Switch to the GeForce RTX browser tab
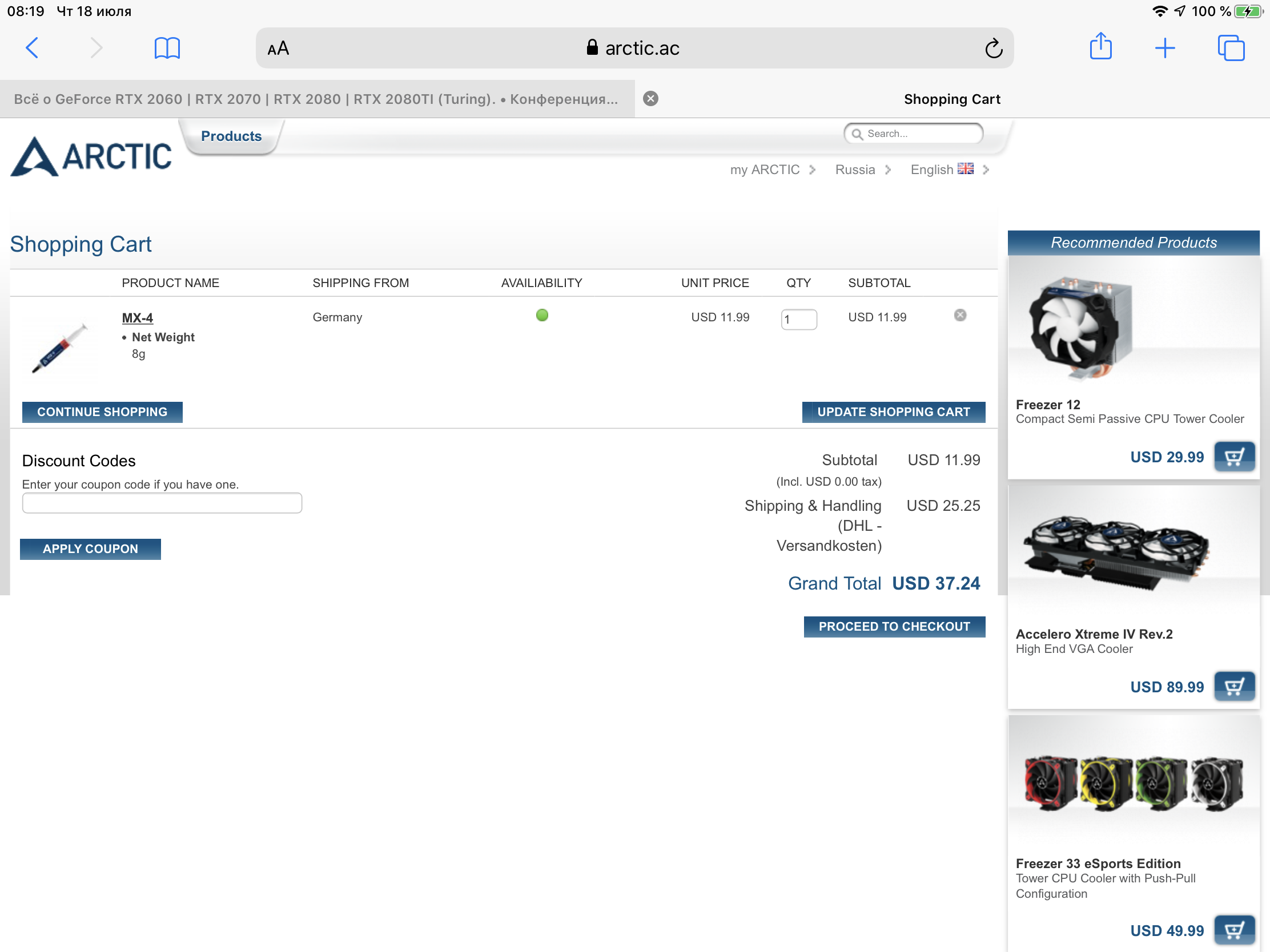 pos(316,99)
